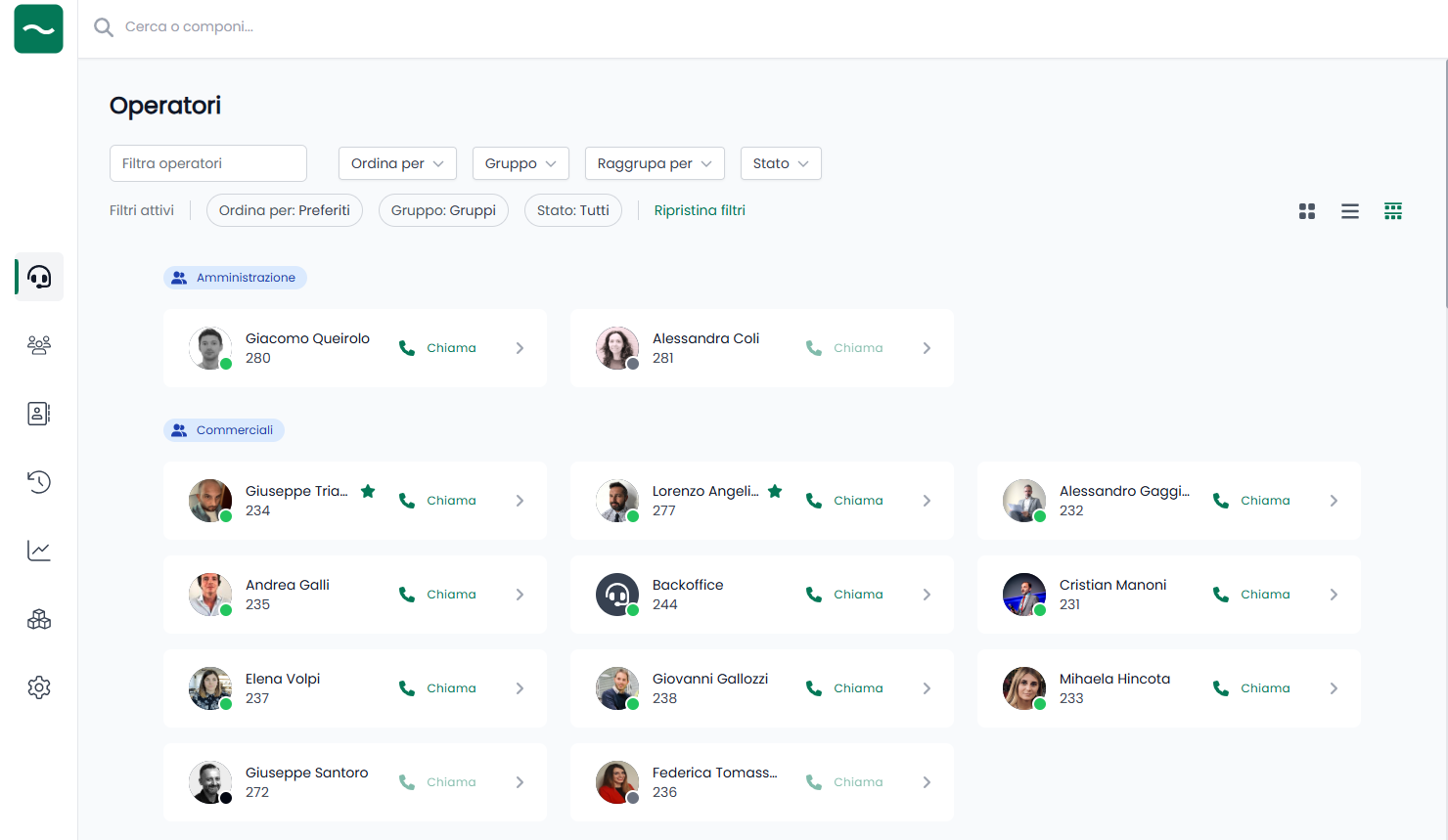
Task: Expand Cristian Manoni details arrow
Action: point(1334,595)
